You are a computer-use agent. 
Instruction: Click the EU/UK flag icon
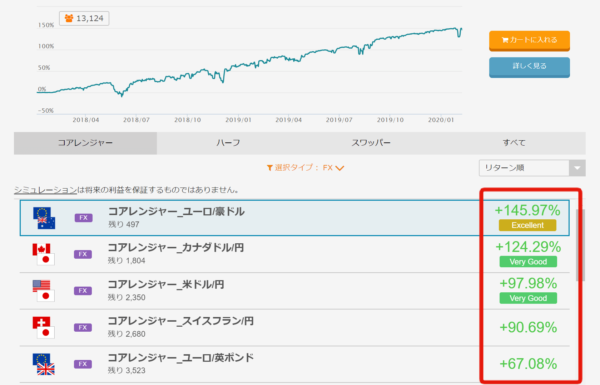click(44, 364)
